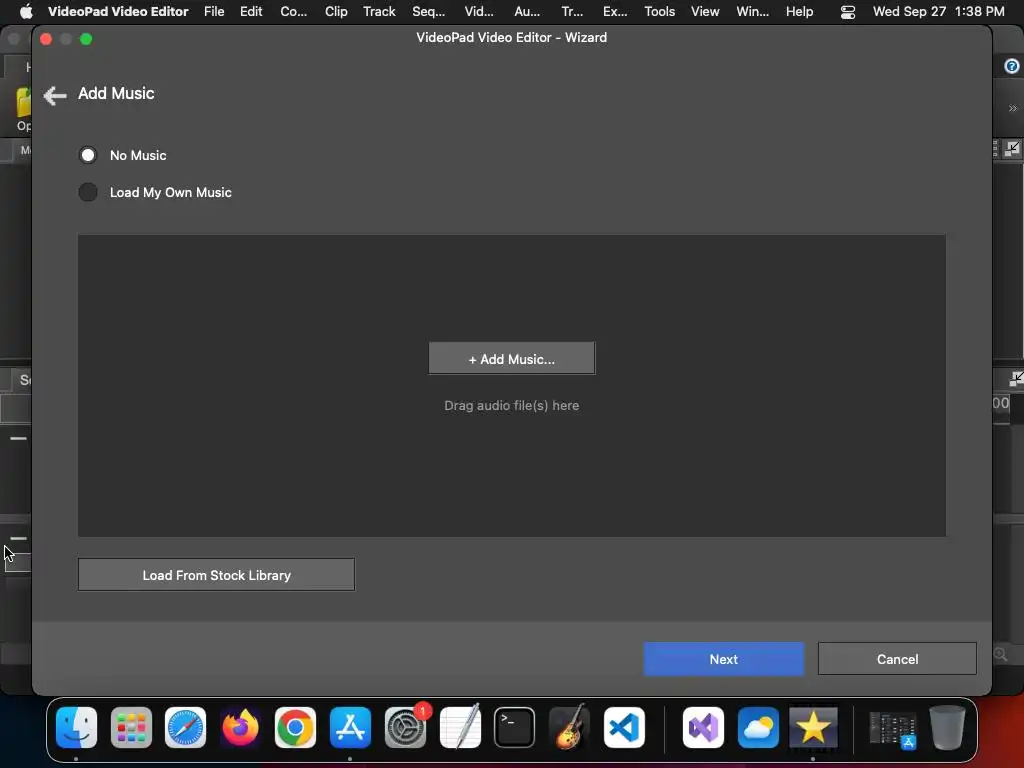Open Load From Stock Library
This screenshot has height=768, width=1024.
216,575
